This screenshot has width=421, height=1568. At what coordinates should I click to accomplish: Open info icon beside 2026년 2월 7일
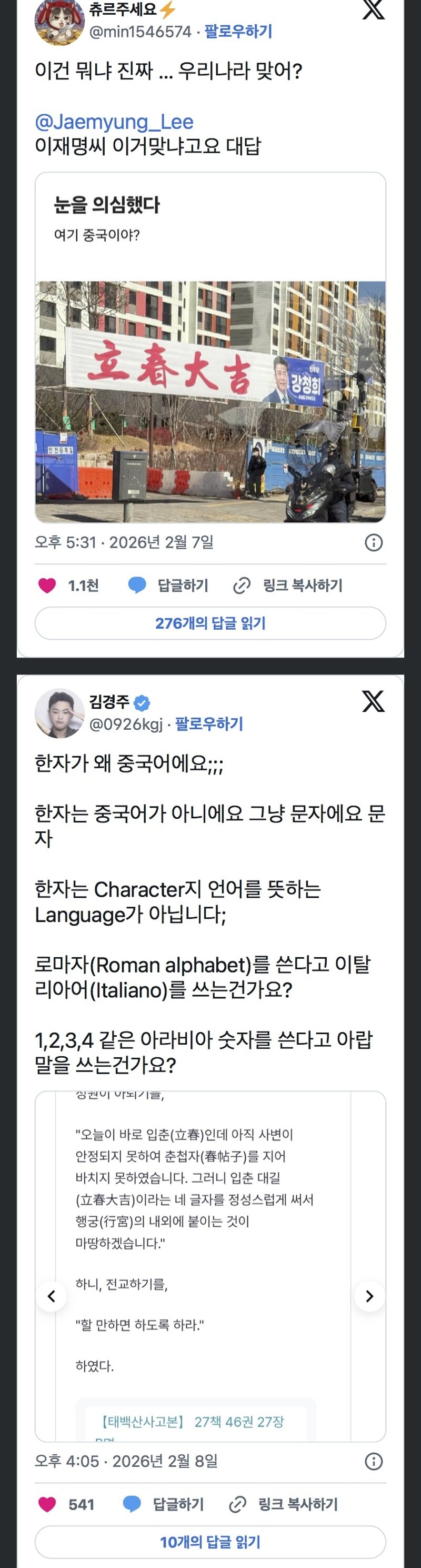[x=374, y=542]
